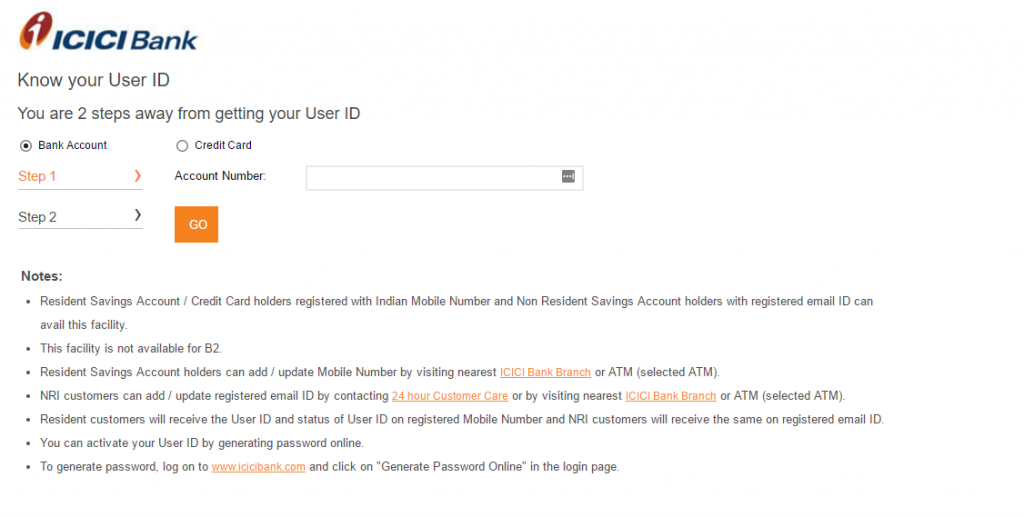The image size is (1024, 517).
Task: Select the Bank Account radio button
Action: [x=25, y=146]
